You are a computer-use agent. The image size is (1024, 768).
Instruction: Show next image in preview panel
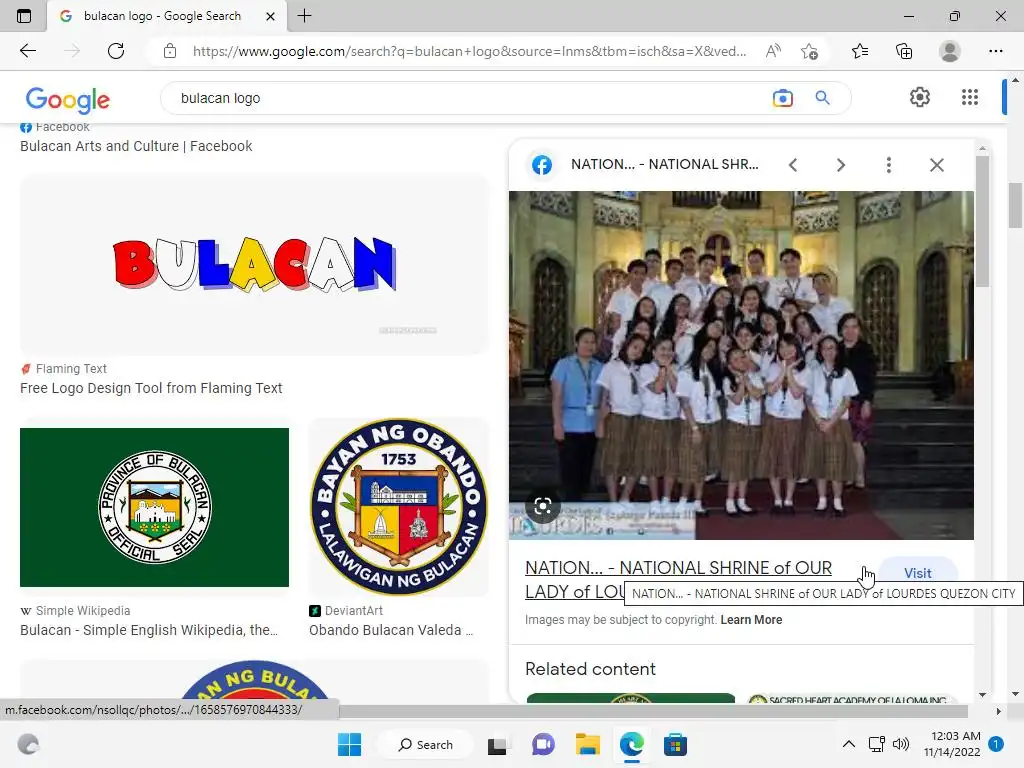[840, 165]
